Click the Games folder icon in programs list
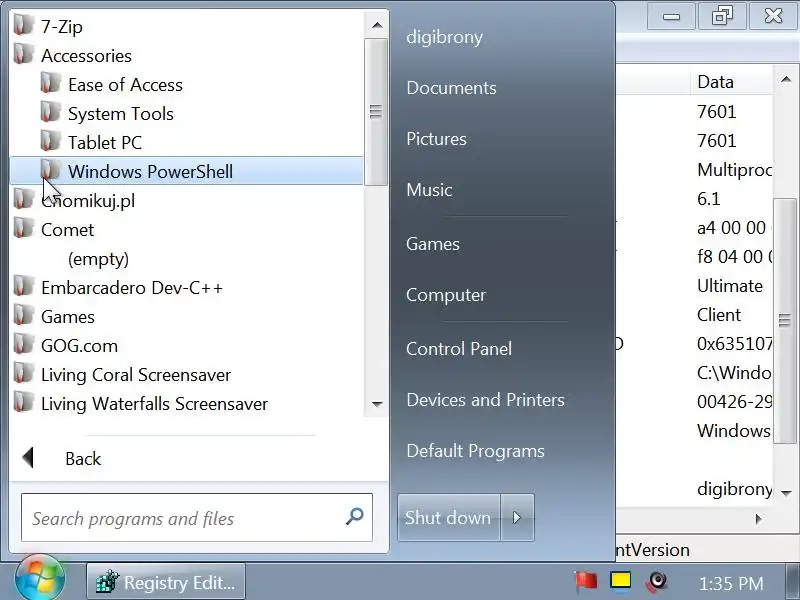800x600 pixels. point(23,316)
